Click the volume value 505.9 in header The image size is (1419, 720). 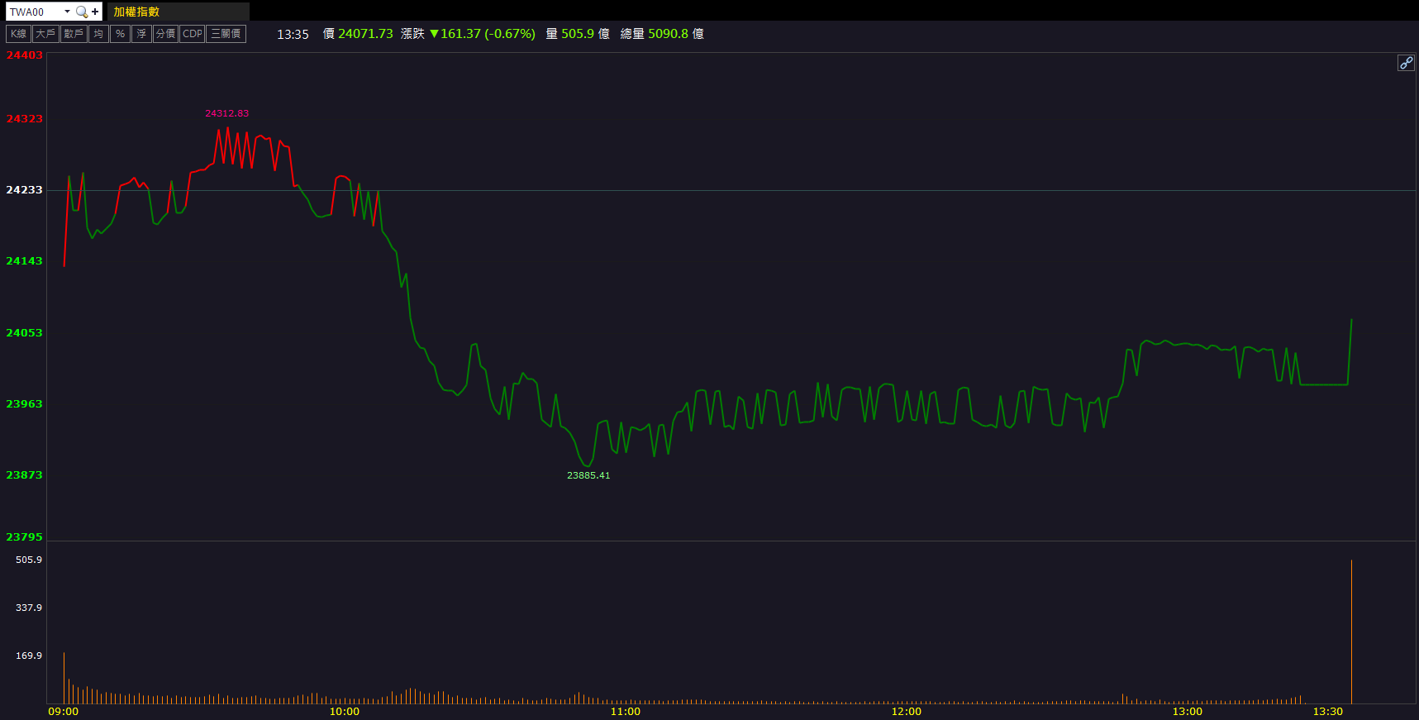click(x=578, y=34)
